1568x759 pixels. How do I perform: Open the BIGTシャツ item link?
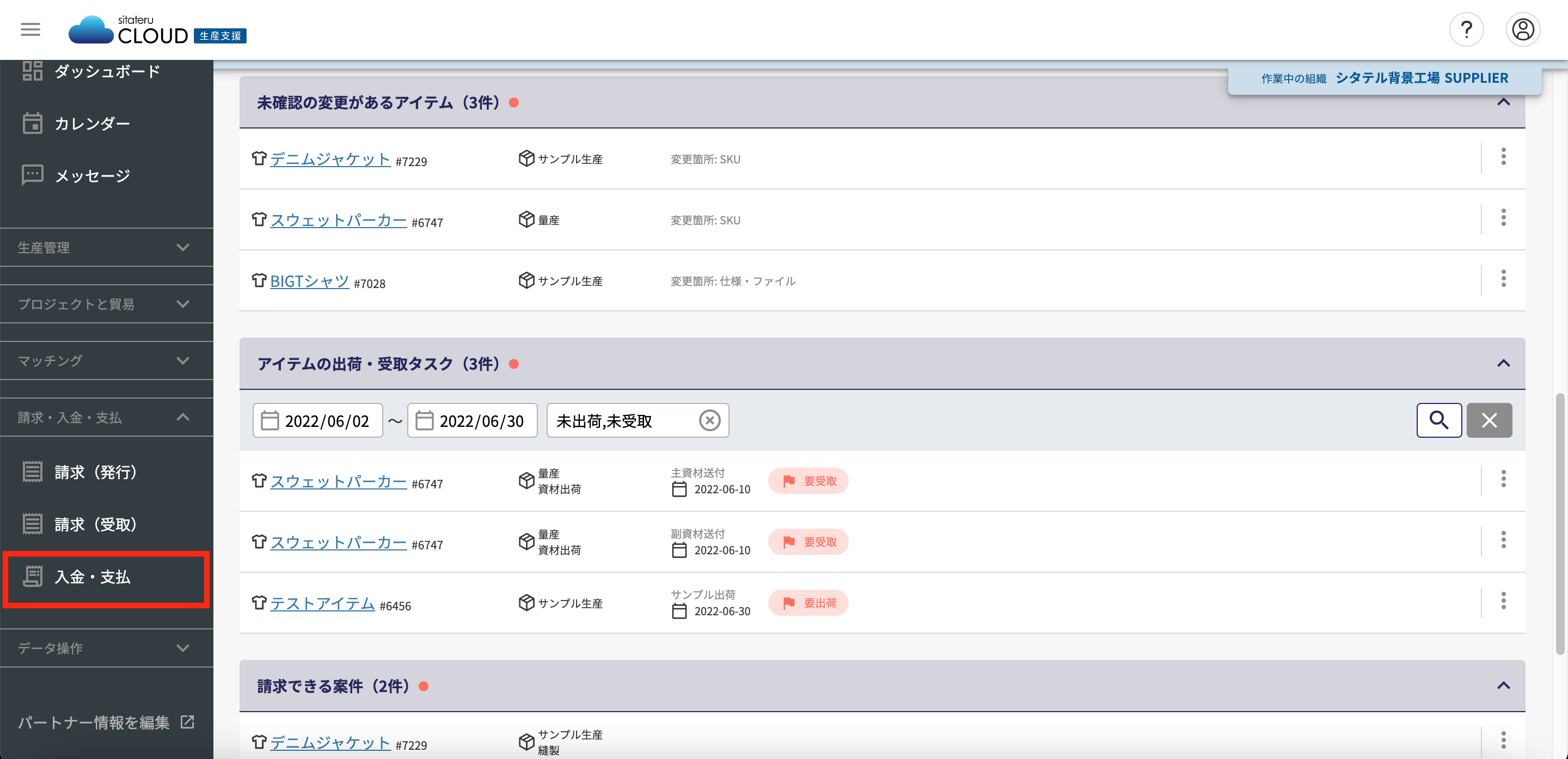309,281
